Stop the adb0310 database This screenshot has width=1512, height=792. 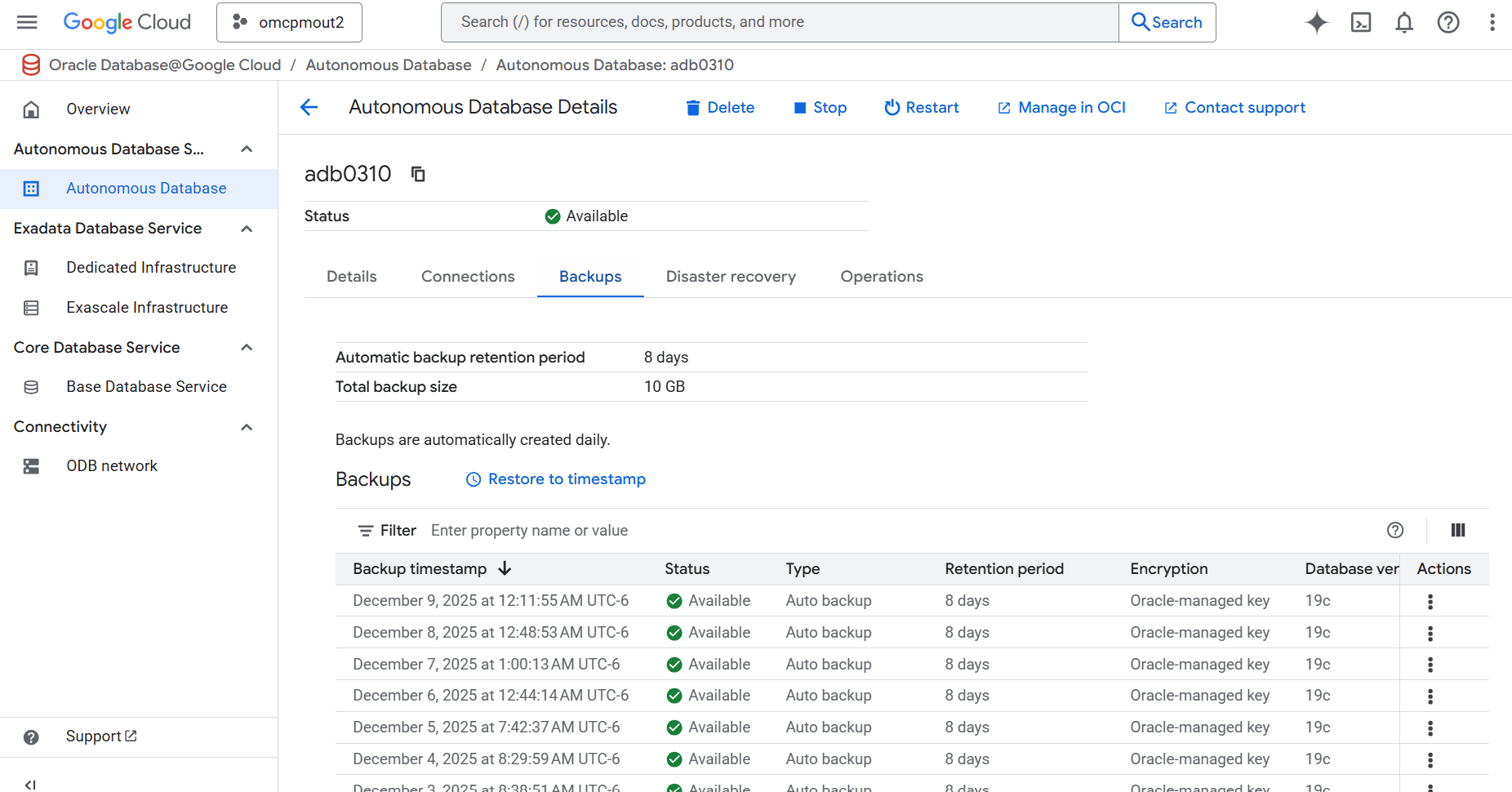[820, 107]
